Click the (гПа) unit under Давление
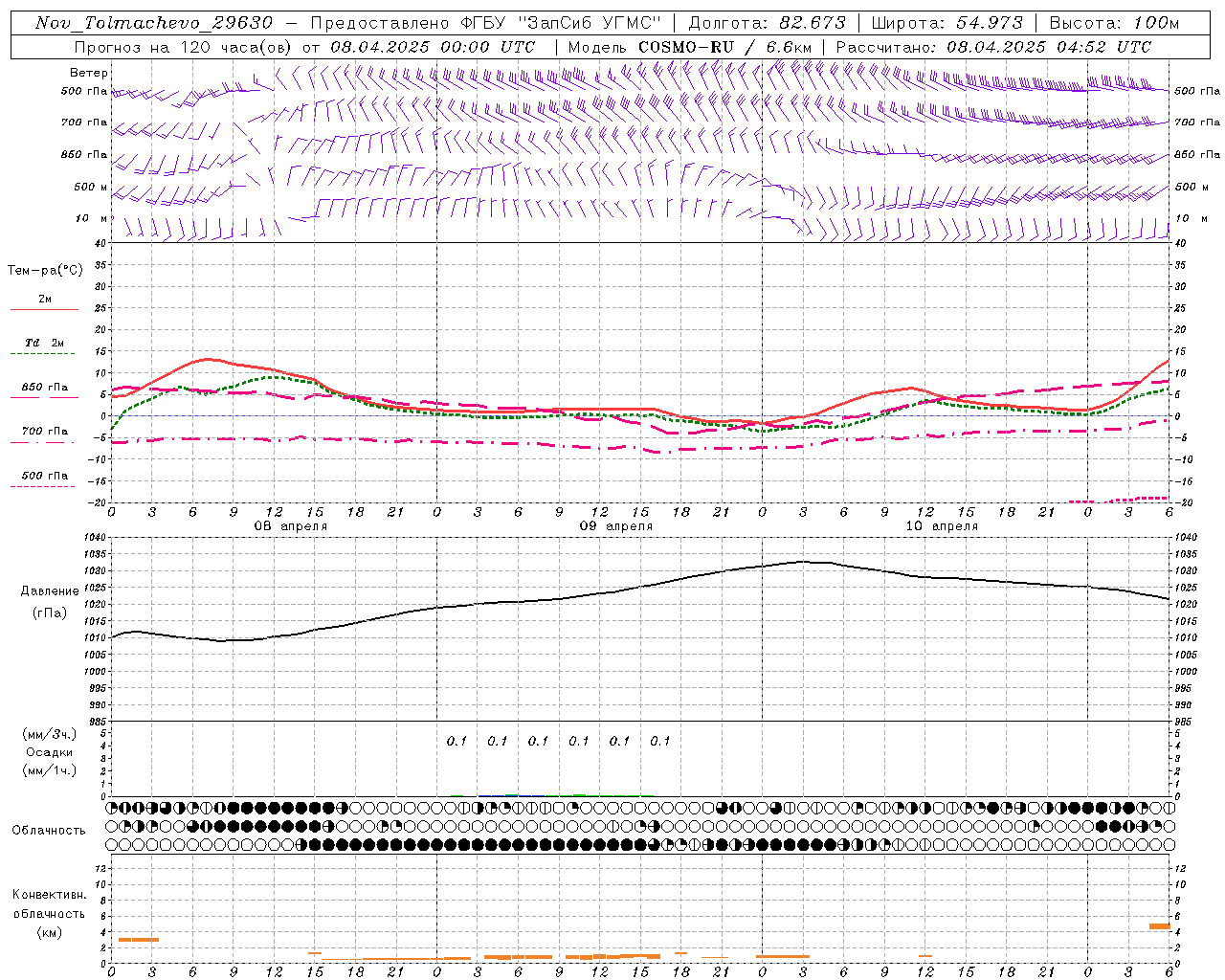The height and width of the screenshot is (980, 1225). click(x=49, y=612)
